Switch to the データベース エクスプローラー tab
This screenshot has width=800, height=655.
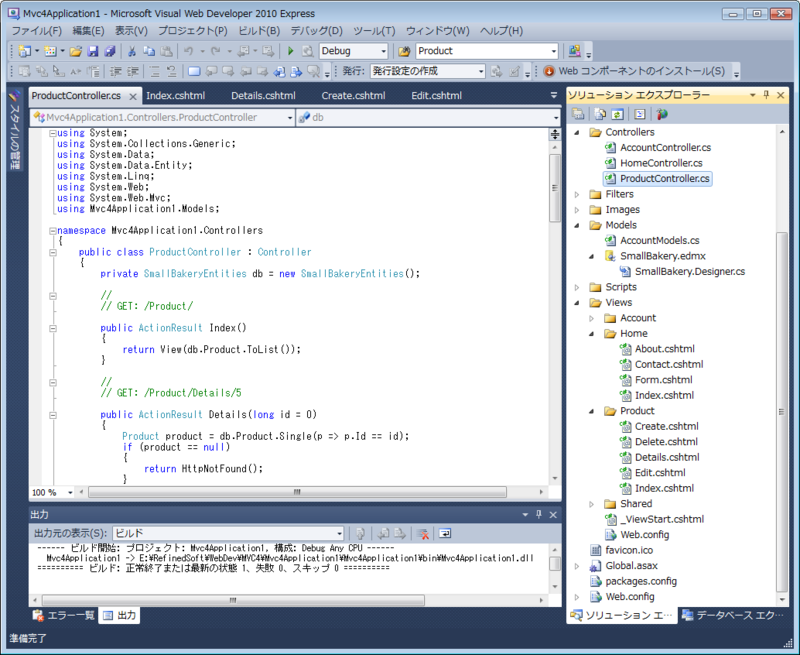click(733, 615)
